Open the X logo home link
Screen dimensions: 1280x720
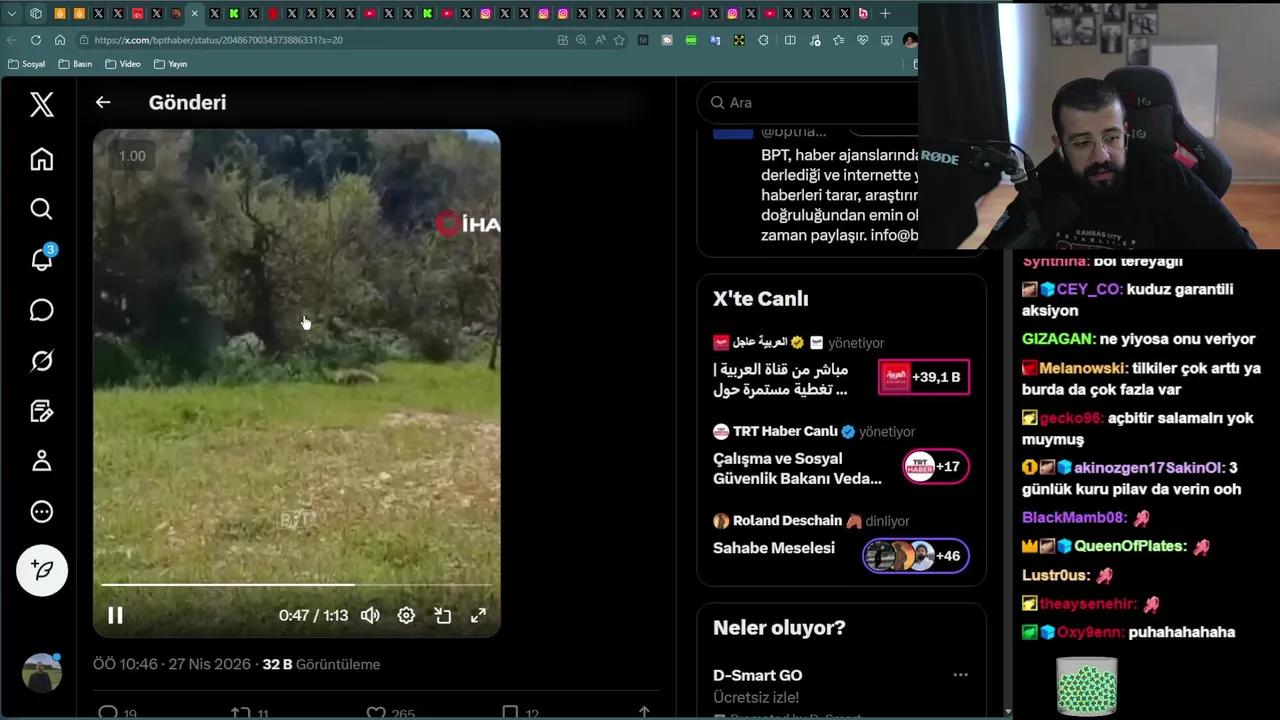pyautogui.click(x=41, y=104)
